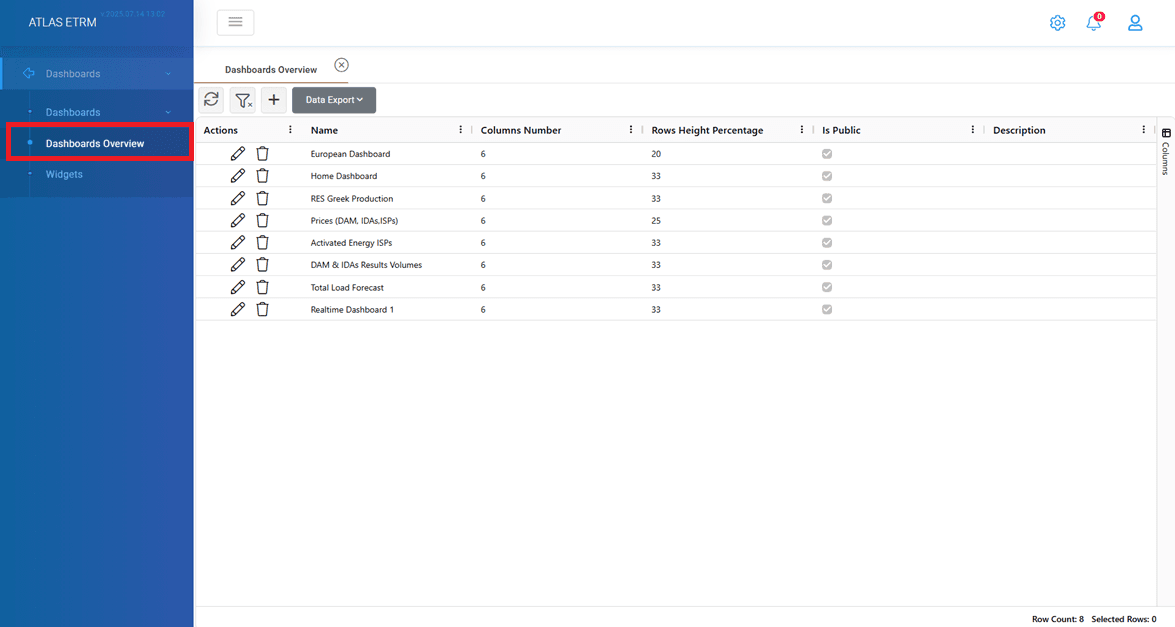Edit the DAM & IDAs Results Volumes row
Image resolution: width=1175 pixels, height=627 pixels.
238,264
